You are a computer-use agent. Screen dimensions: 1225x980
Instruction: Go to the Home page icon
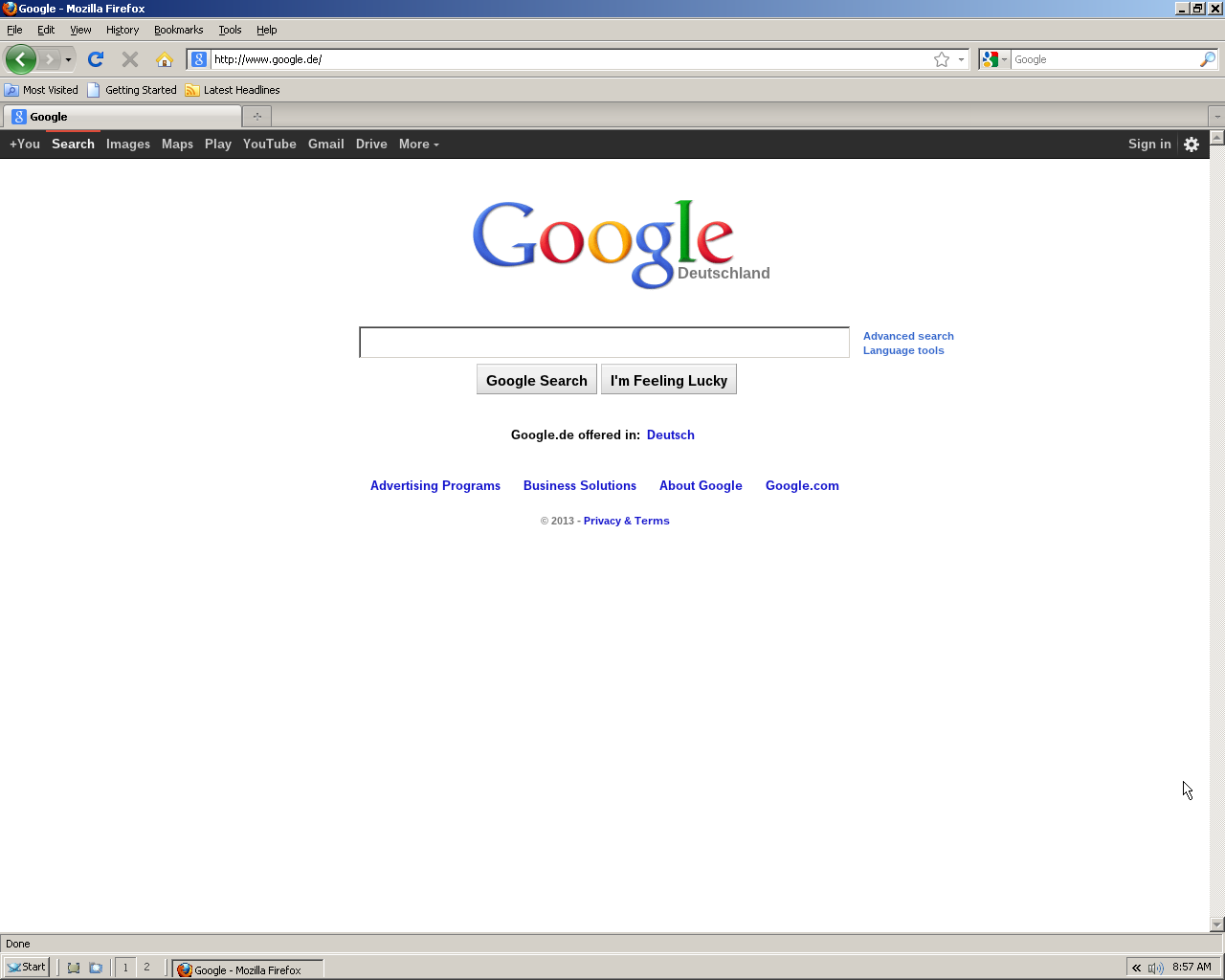tap(165, 59)
